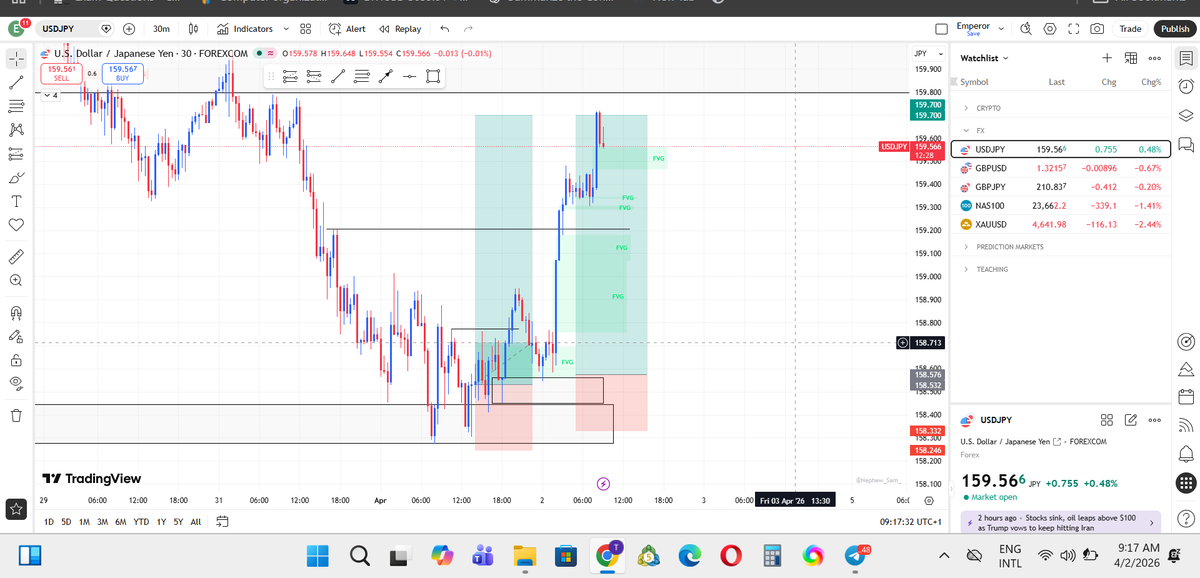Change the 30m timeframe interval

[161, 29]
